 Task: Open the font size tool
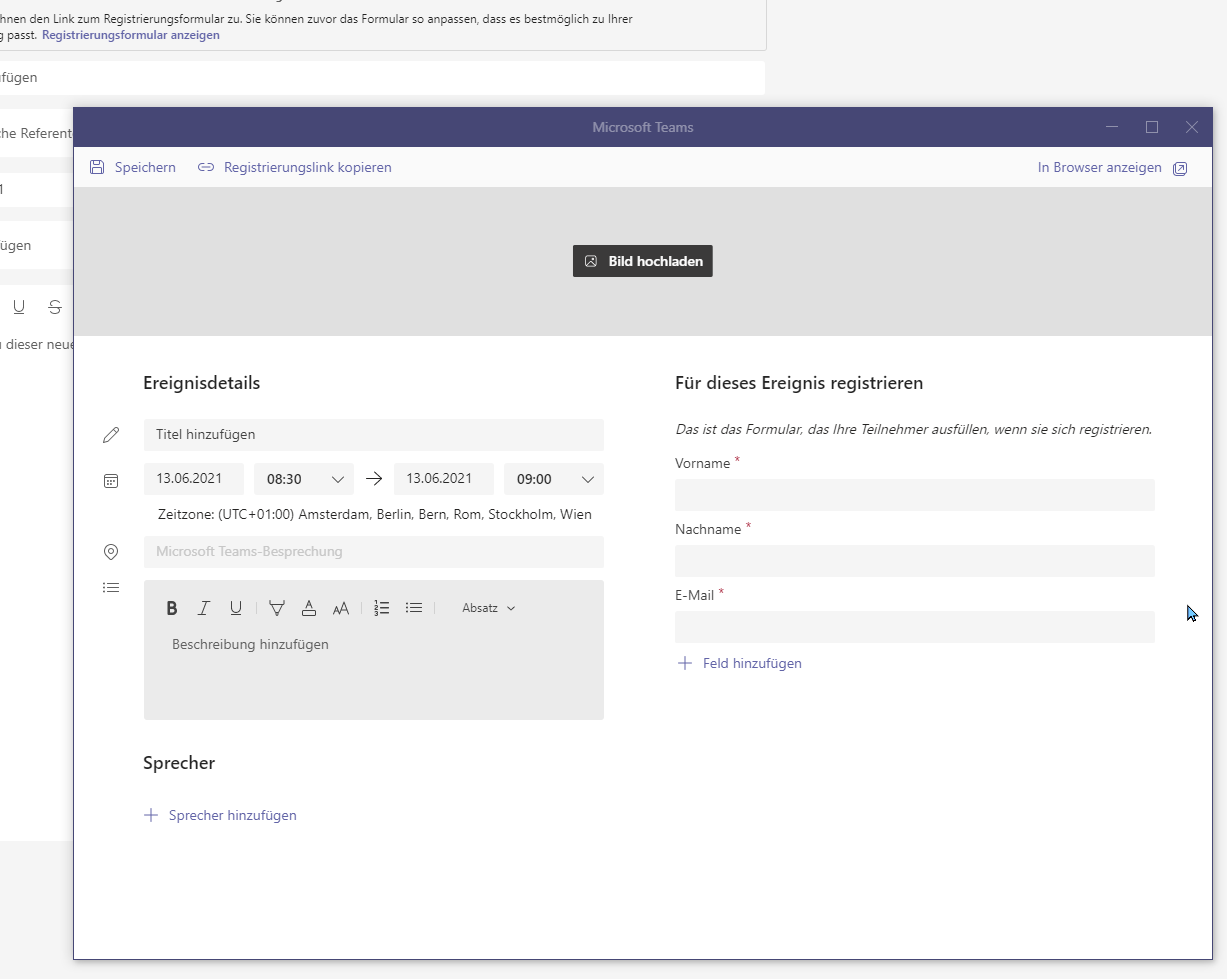point(341,608)
